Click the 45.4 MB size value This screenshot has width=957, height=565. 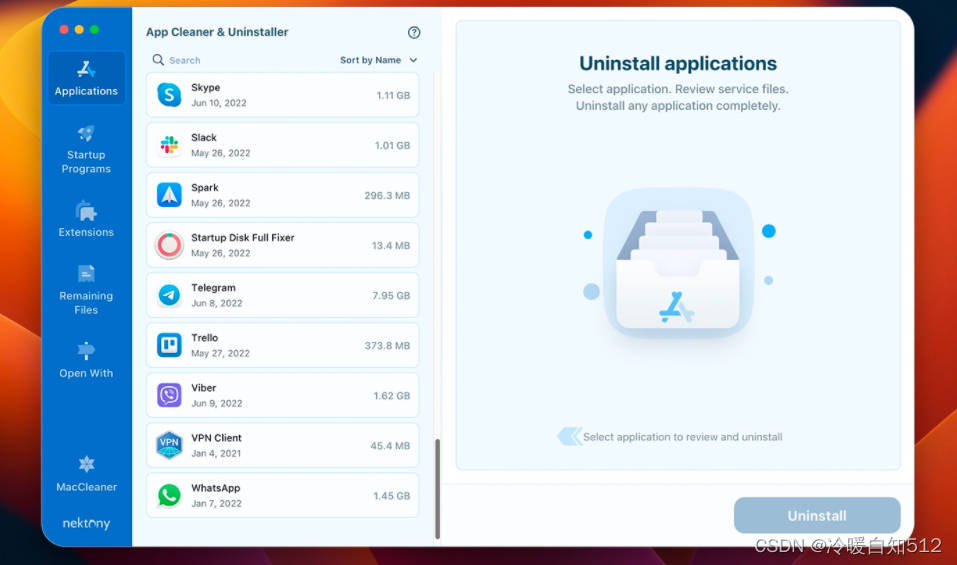390,445
